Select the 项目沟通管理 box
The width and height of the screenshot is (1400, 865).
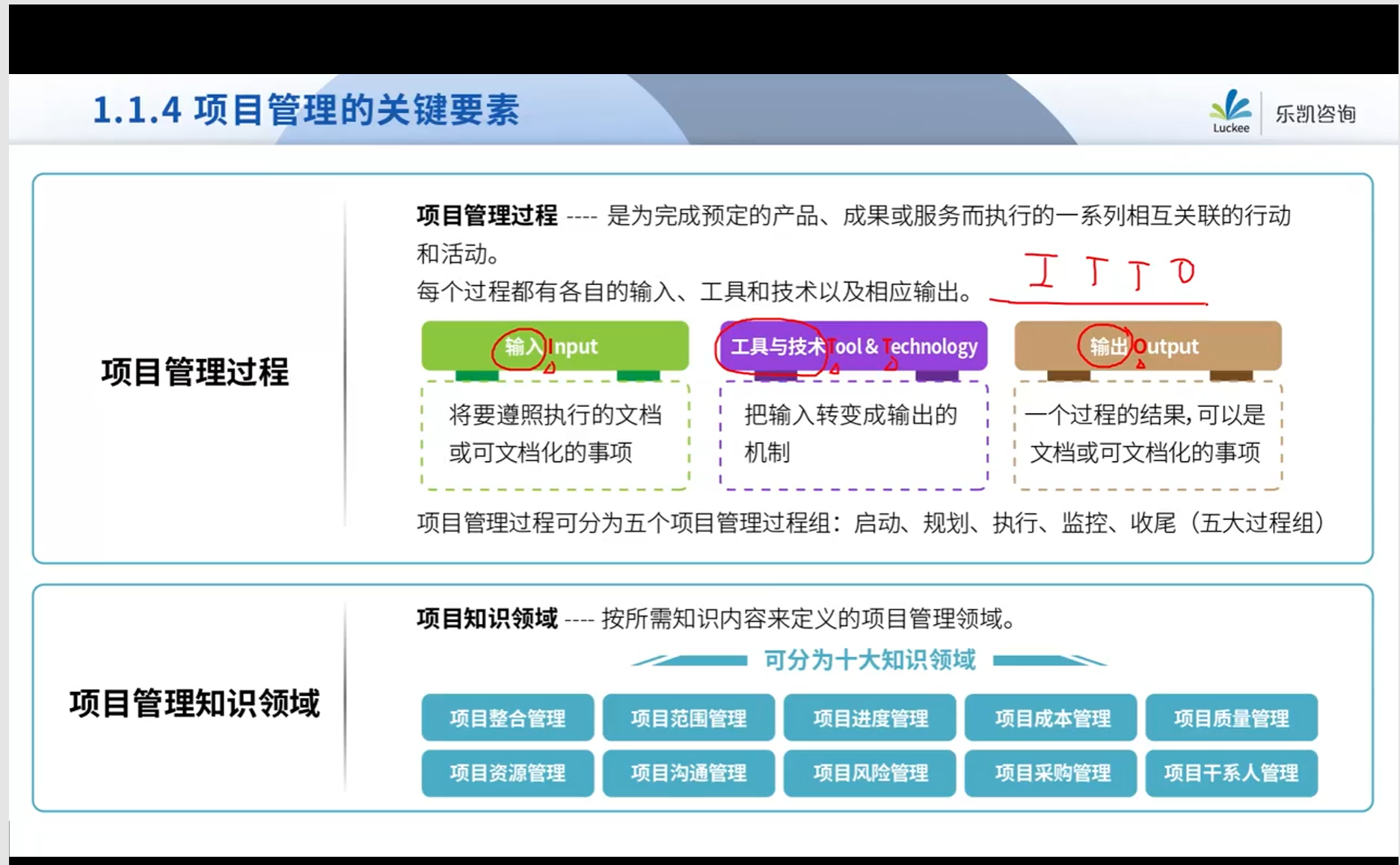(x=688, y=773)
